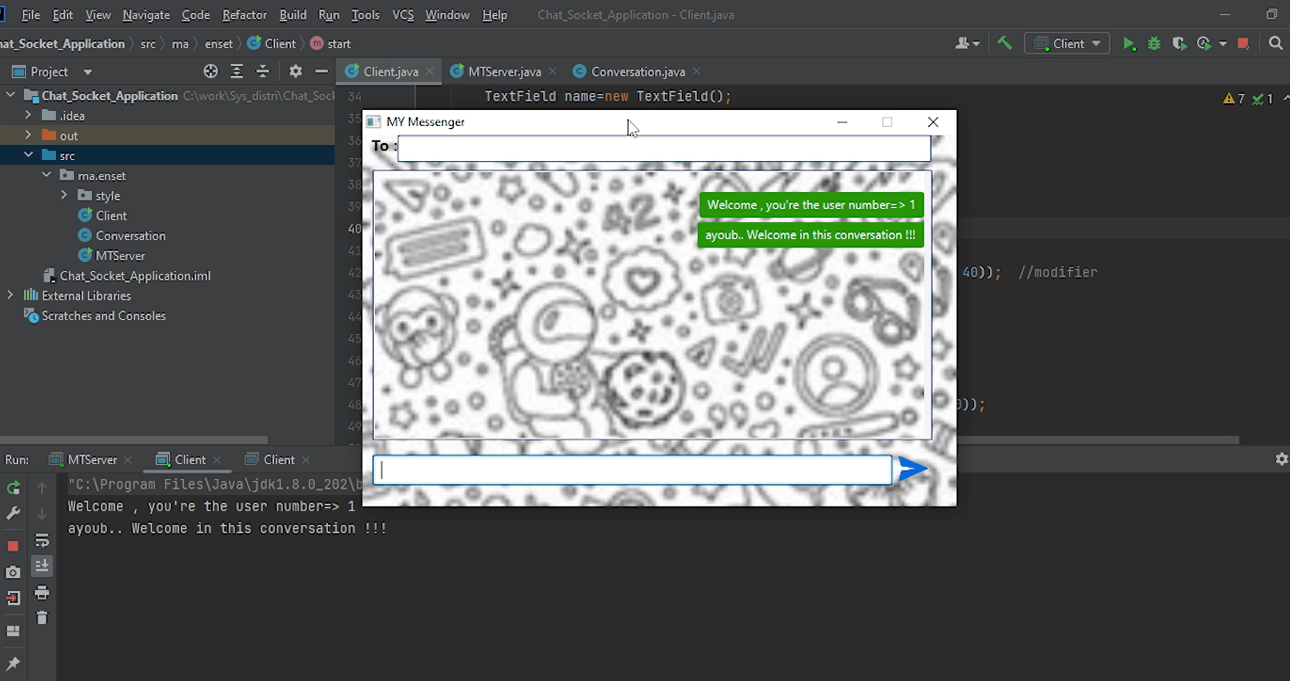Rerun the Client with the circular rerun icon

click(x=12, y=488)
